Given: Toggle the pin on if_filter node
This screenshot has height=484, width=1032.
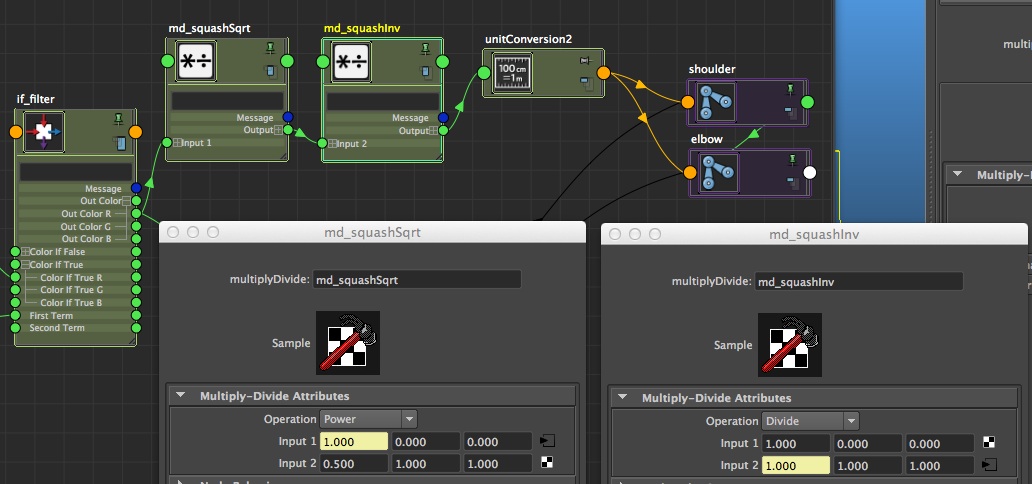Looking at the screenshot, I should point(119,118).
